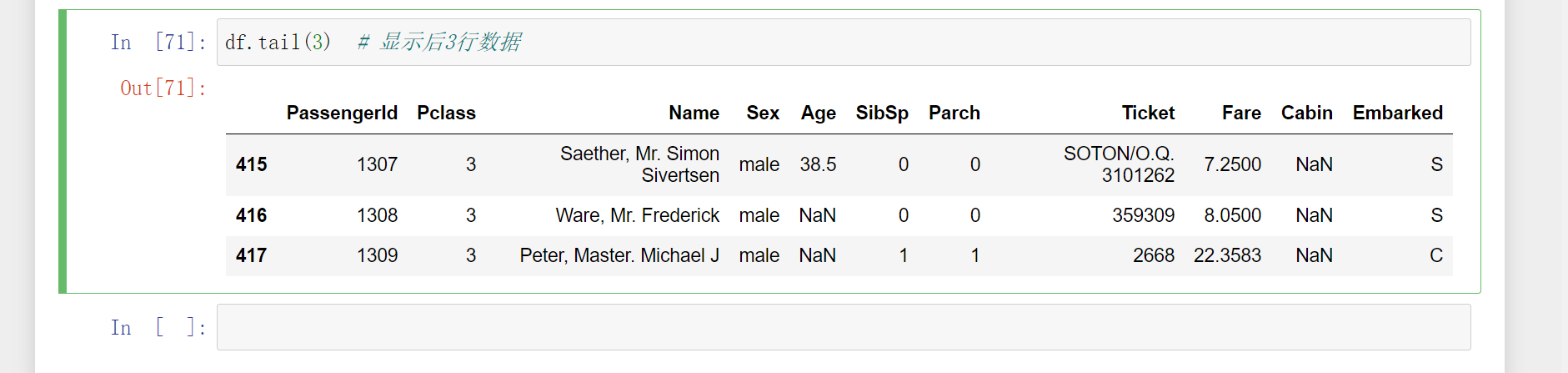The width and height of the screenshot is (1568, 373).
Task: Click the In [71] cell prompt
Action: (158, 42)
